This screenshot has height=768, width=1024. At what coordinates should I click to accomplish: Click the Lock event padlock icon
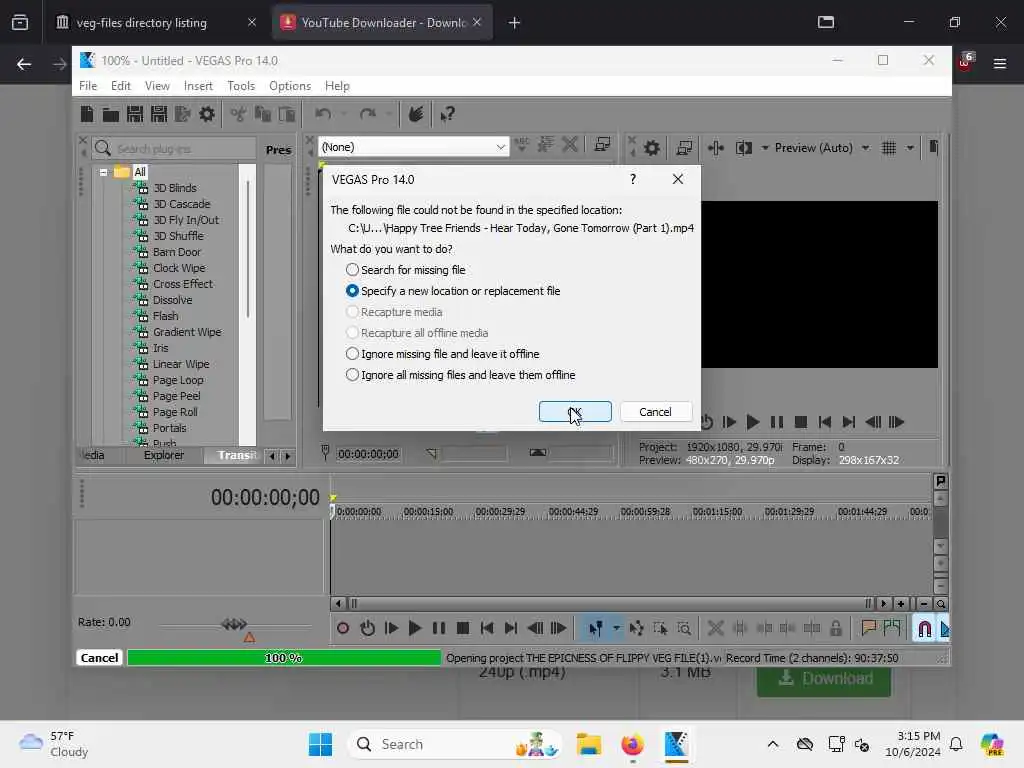836,628
